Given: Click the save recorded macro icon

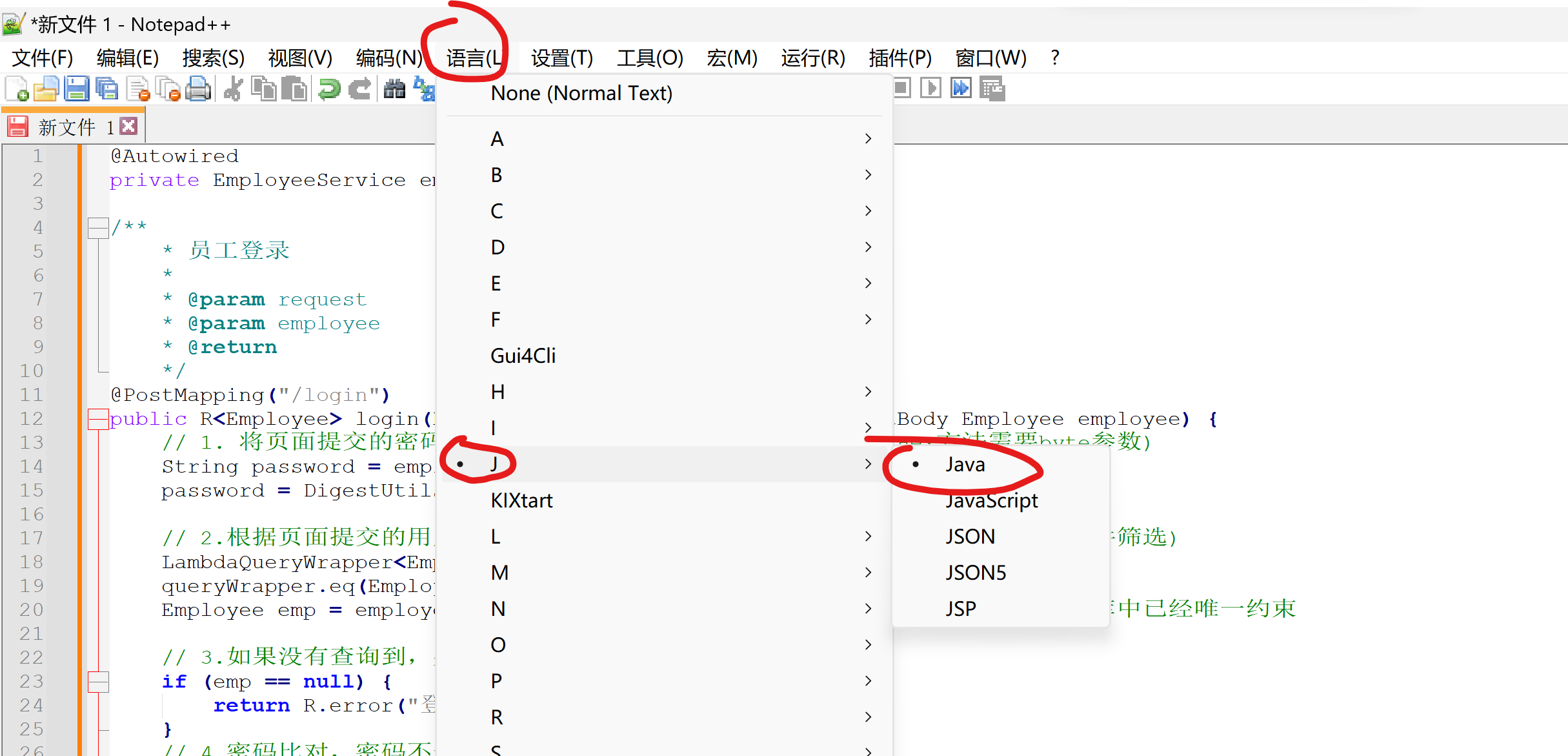Looking at the screenshot, I should click(992, 88).
